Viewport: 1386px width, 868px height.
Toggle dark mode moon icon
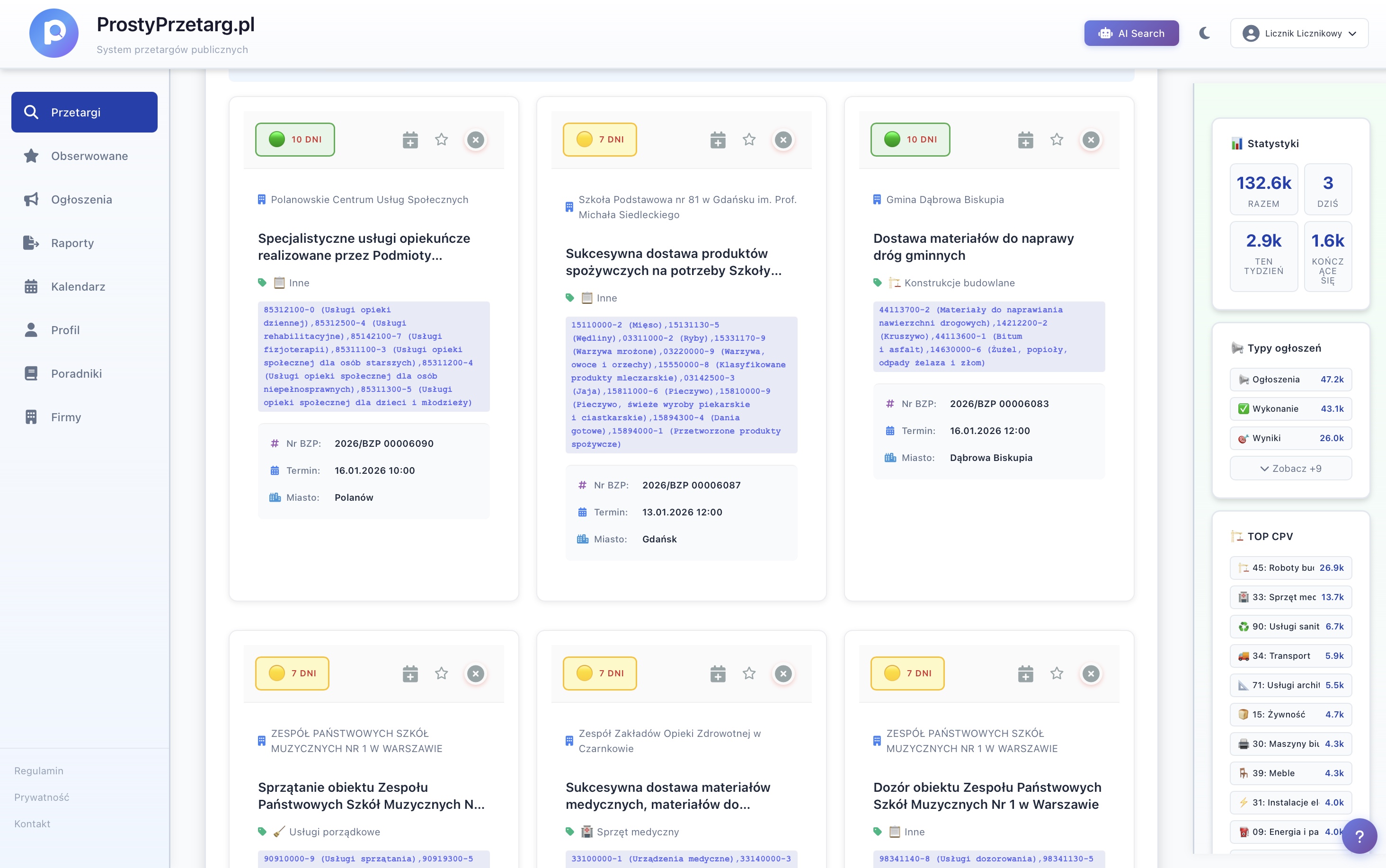tap(1205, 33)
